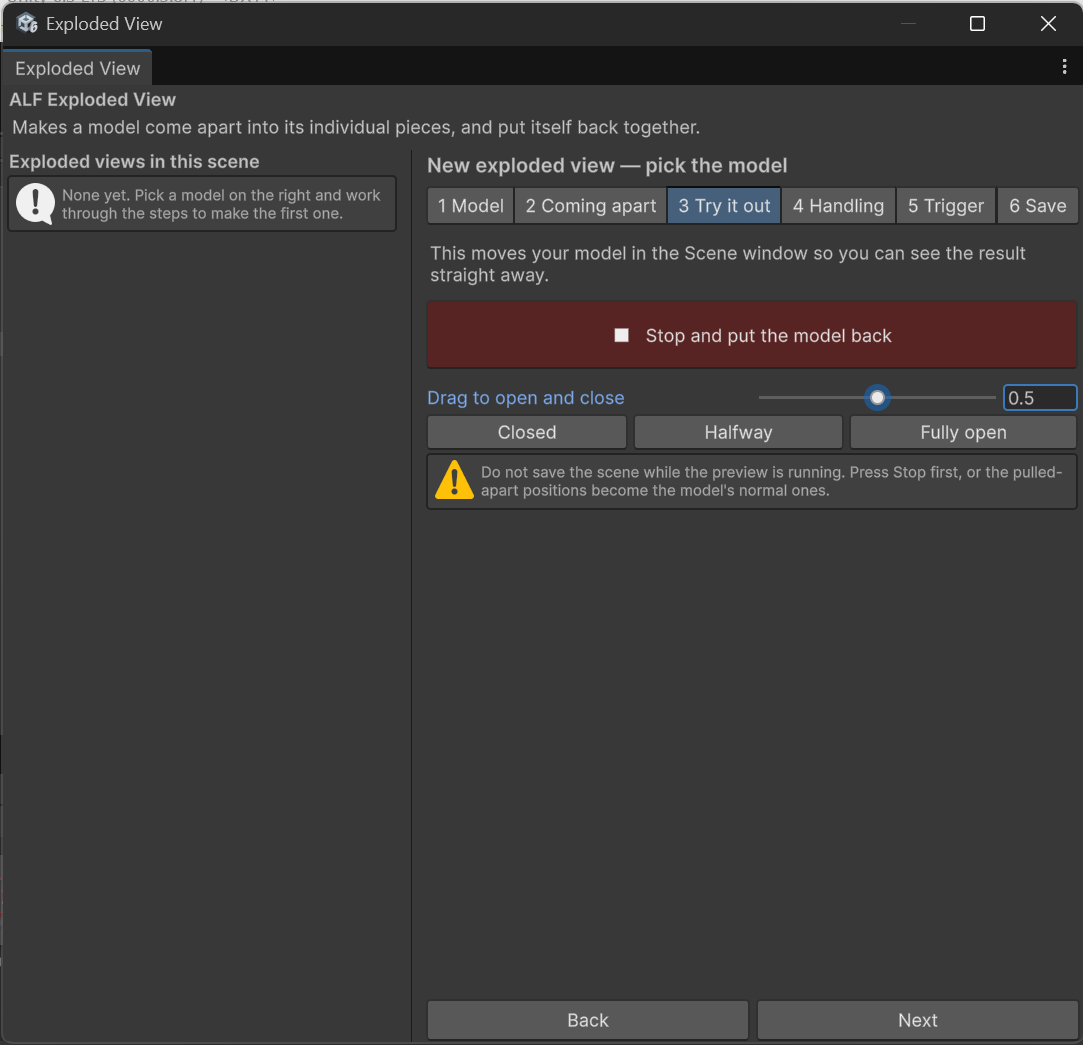Go to step 1 Model
Viewport: 1083px width, 1045px height.
(470, 206)
